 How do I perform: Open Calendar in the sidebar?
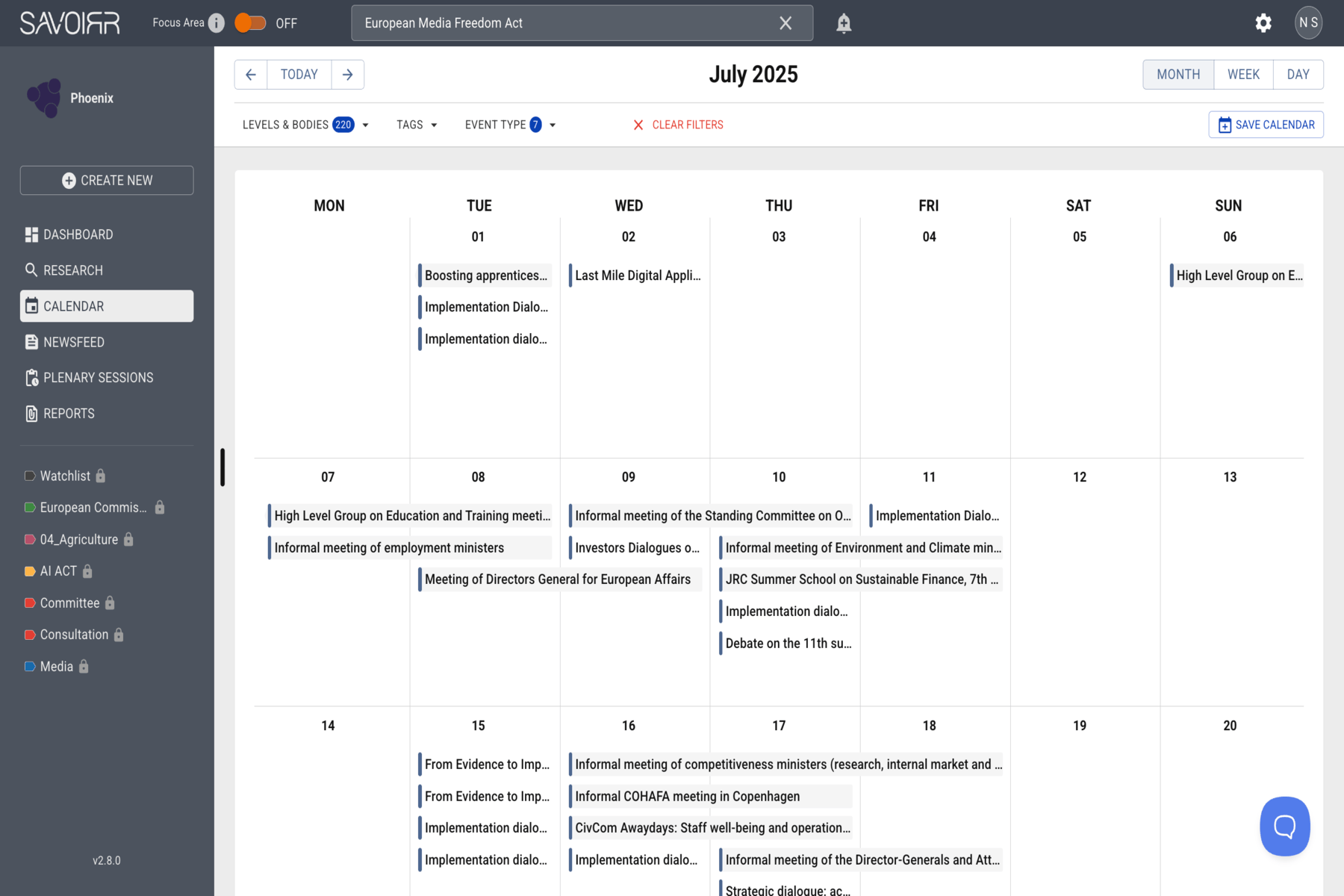[107, 306]
